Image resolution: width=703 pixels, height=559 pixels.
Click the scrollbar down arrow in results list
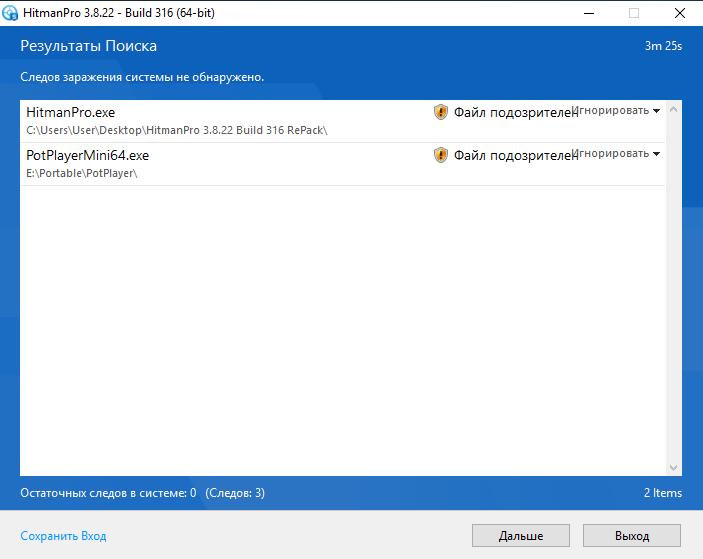[673, 468]
